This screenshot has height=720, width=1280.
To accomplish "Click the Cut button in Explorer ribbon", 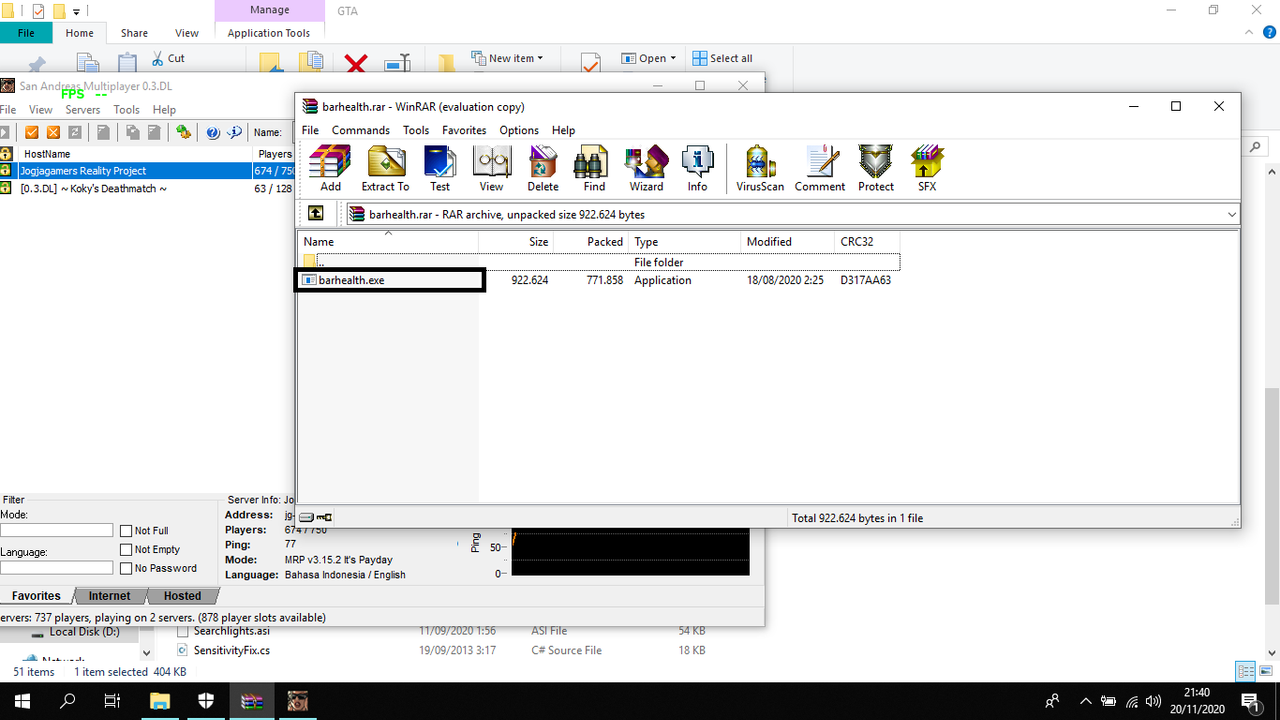I will (168, 58).
